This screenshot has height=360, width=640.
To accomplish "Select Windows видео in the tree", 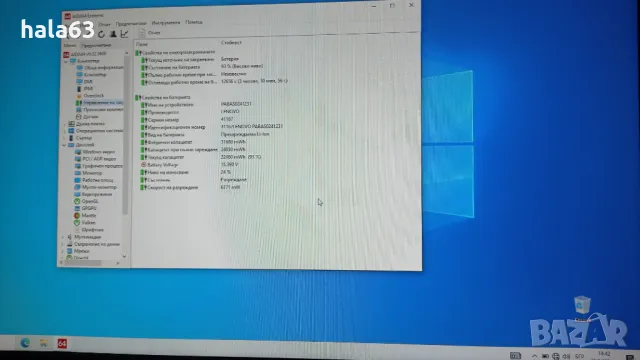I will (x=95, y=152).
